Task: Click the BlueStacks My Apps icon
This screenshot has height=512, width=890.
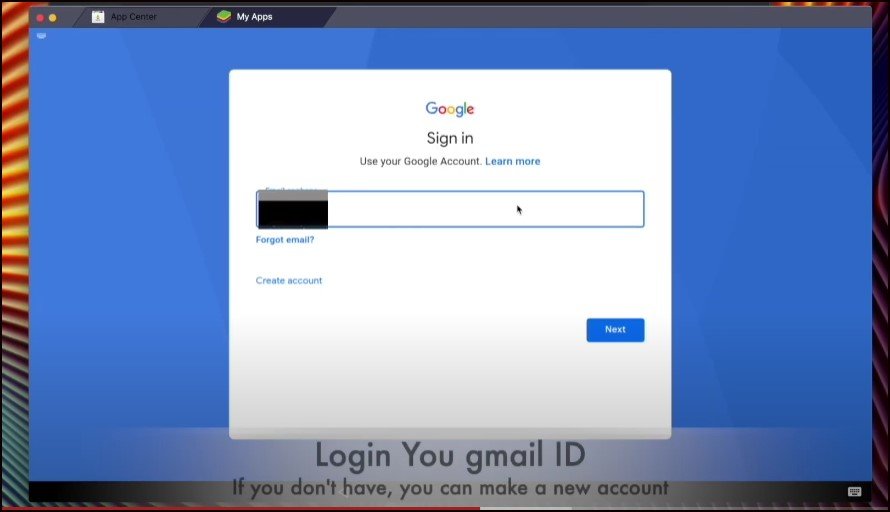Action: 224,16
